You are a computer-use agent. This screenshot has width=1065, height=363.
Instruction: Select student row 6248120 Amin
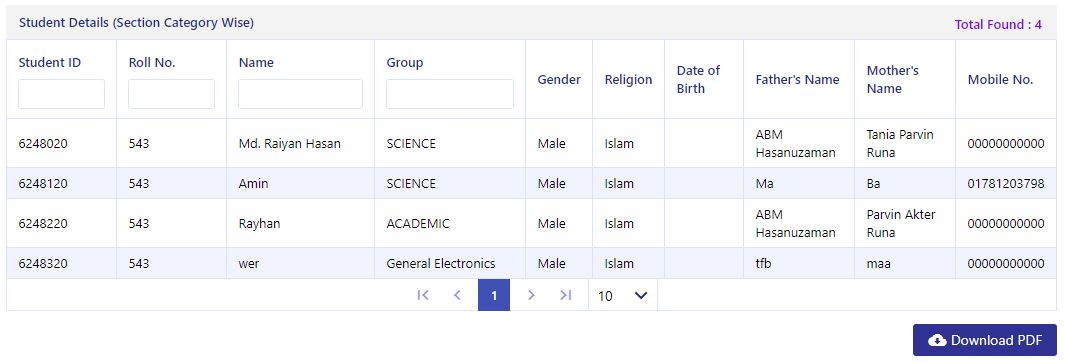(x=531, y=184)
